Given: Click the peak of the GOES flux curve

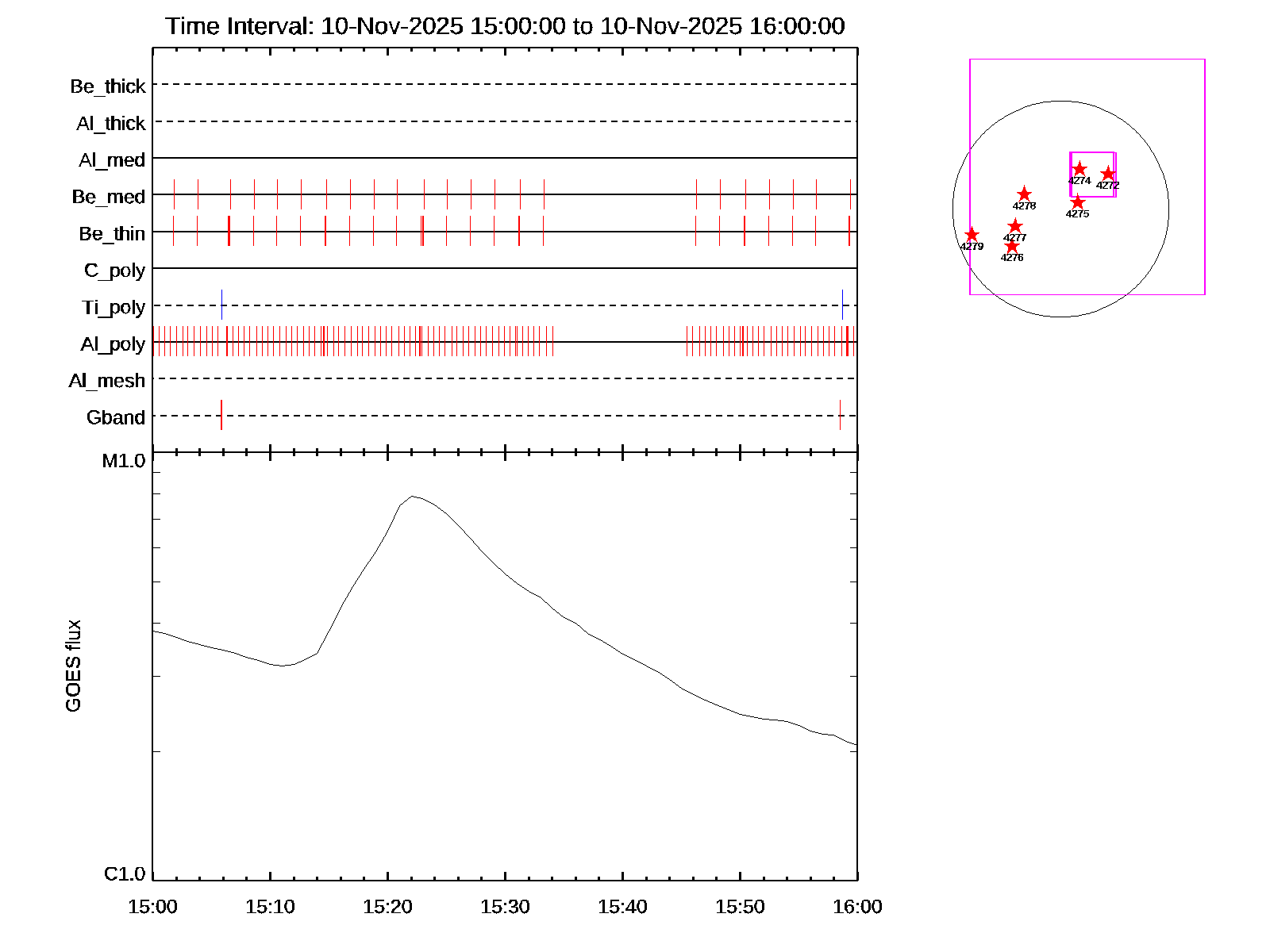Looking at the screenshot, I should pyautogui.click(x=412, y=497).
